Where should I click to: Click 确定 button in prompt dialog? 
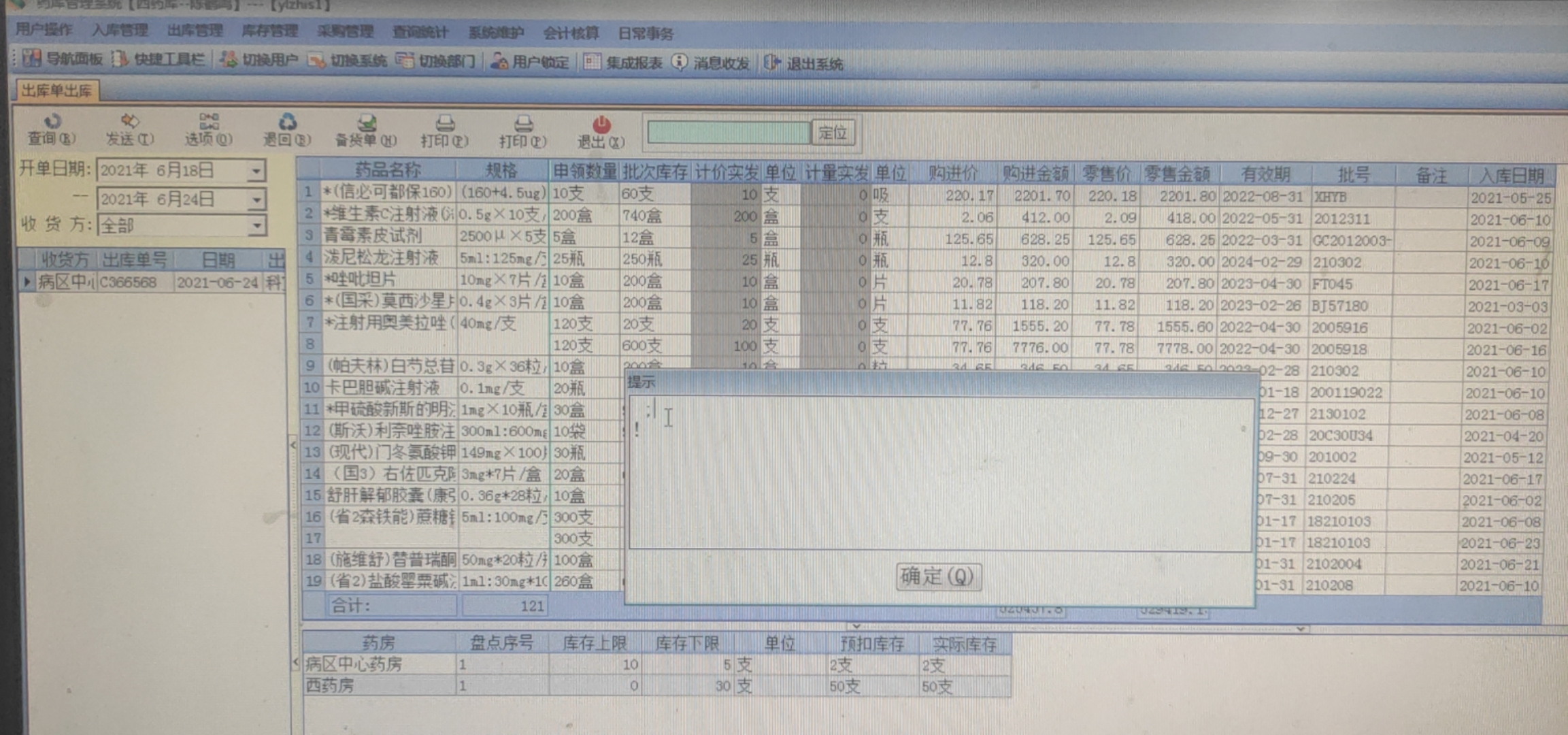point(938,576)
